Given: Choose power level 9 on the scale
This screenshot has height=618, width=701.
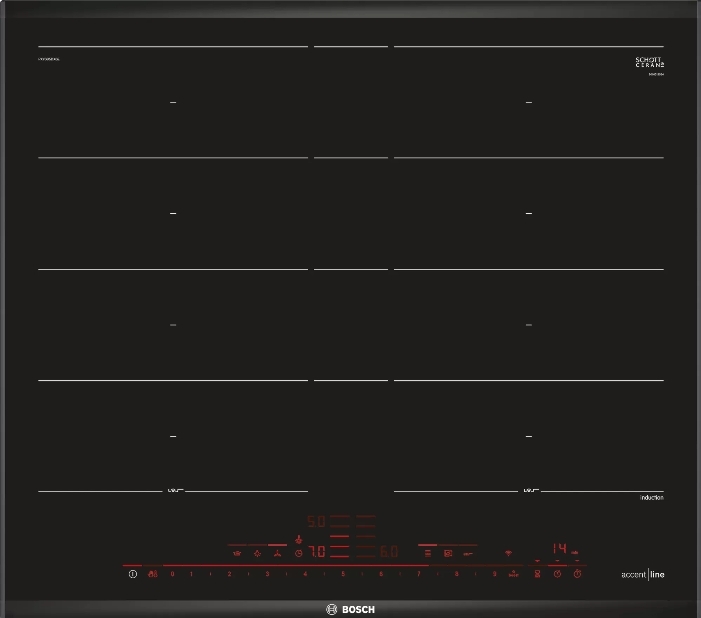Looking at the screenshot, I should 494,574.
